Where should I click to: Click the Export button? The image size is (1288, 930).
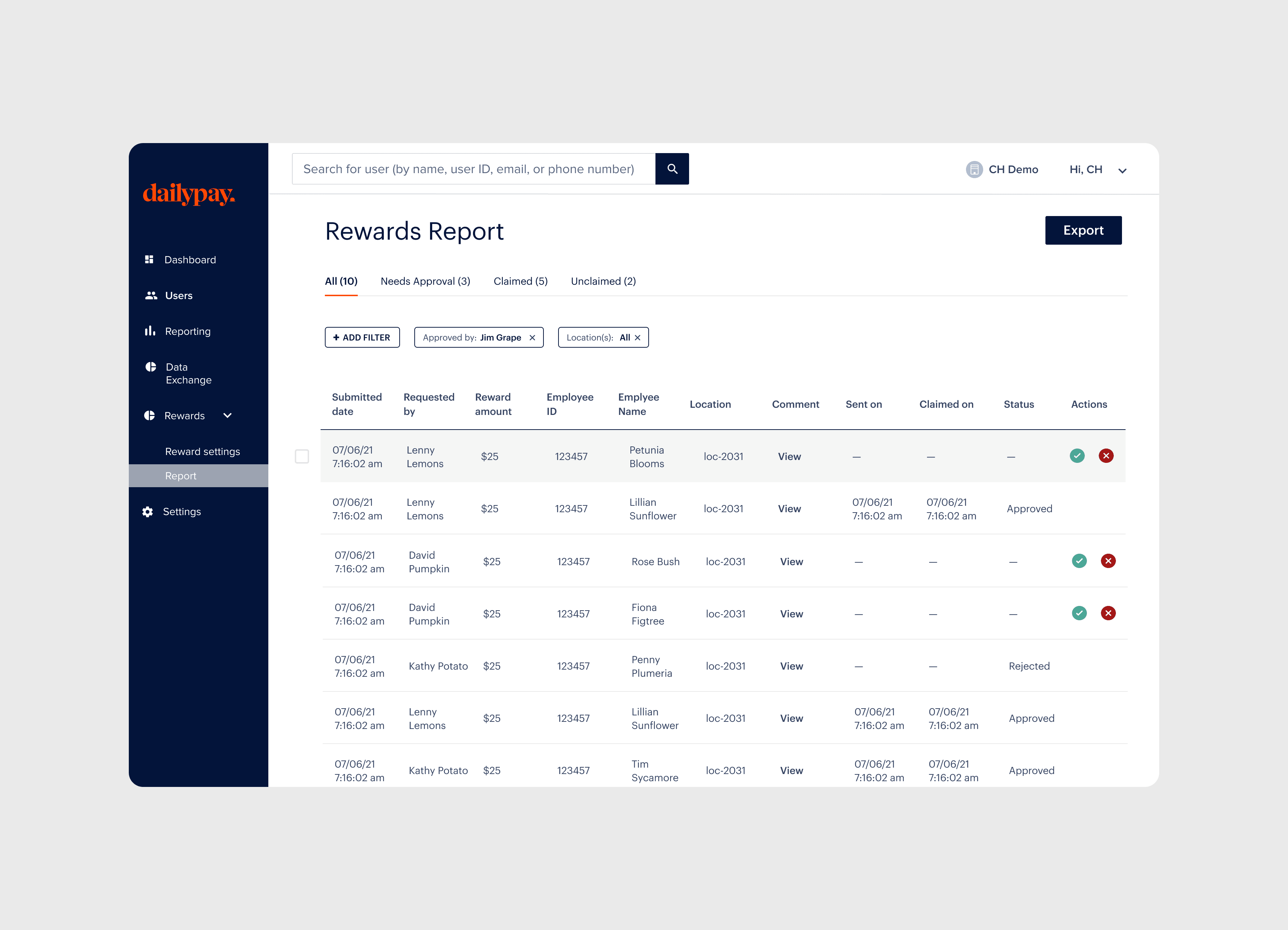pyautogui.click(x=1083, y=230)
